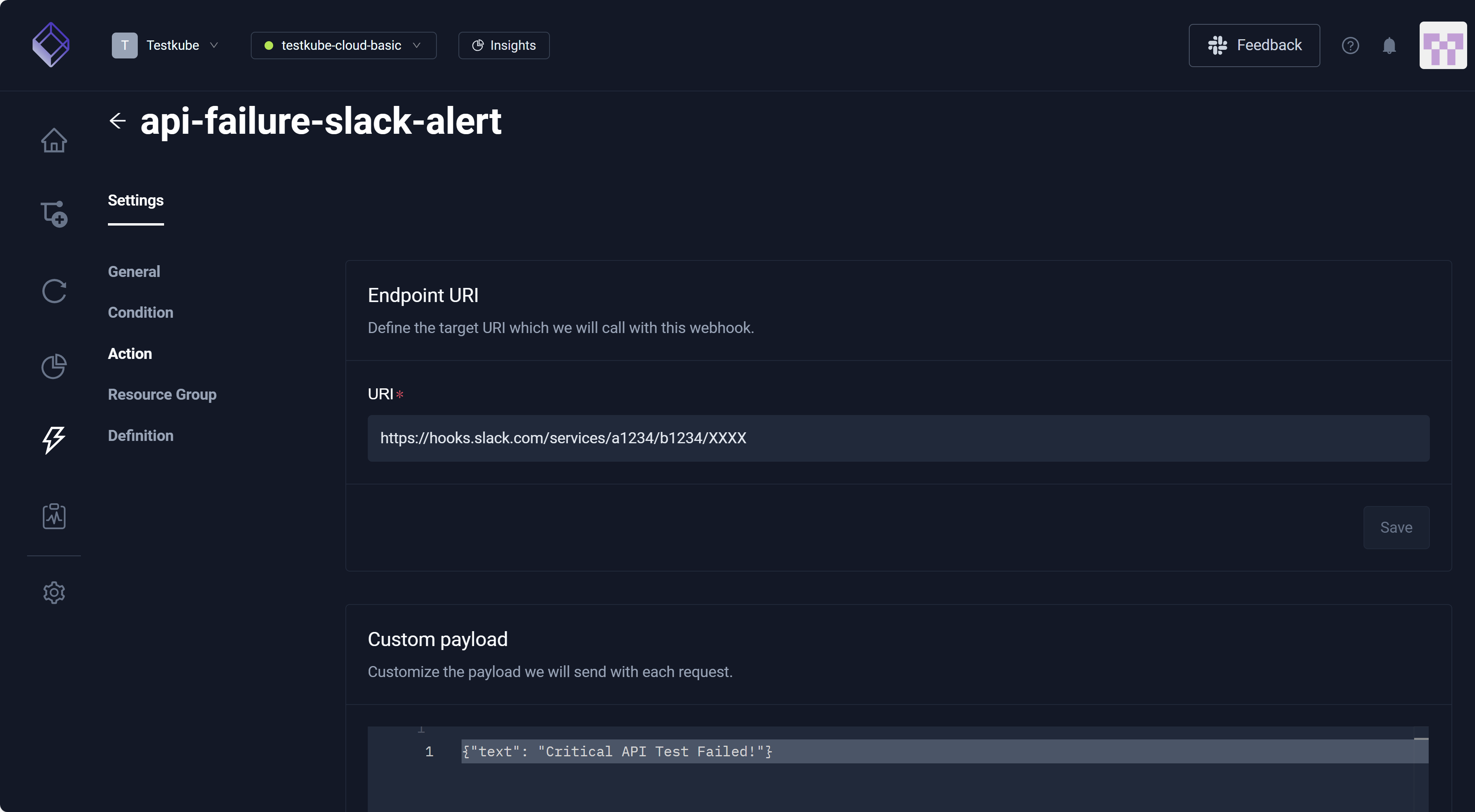
Task: Select the lightning bolt triggers icon
Action: pos(54,440)
